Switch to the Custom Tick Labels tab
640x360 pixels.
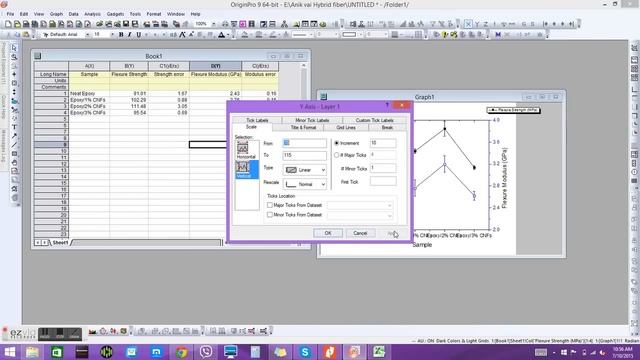(375, 120)
